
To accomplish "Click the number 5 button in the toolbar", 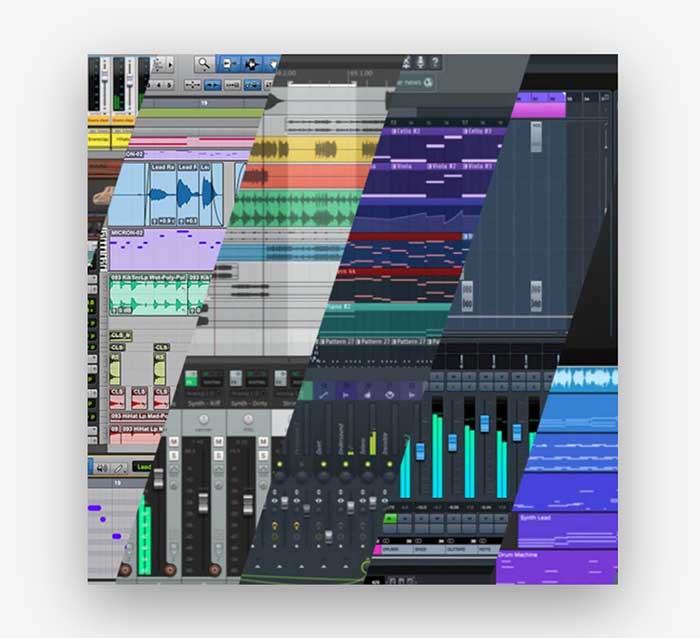I will pos(169,85).
